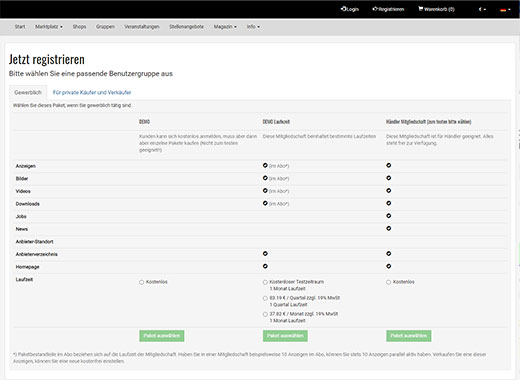Open Gruppen in the navigation bar
Viewport: 520px width, 380px height.
click(105, 26)
